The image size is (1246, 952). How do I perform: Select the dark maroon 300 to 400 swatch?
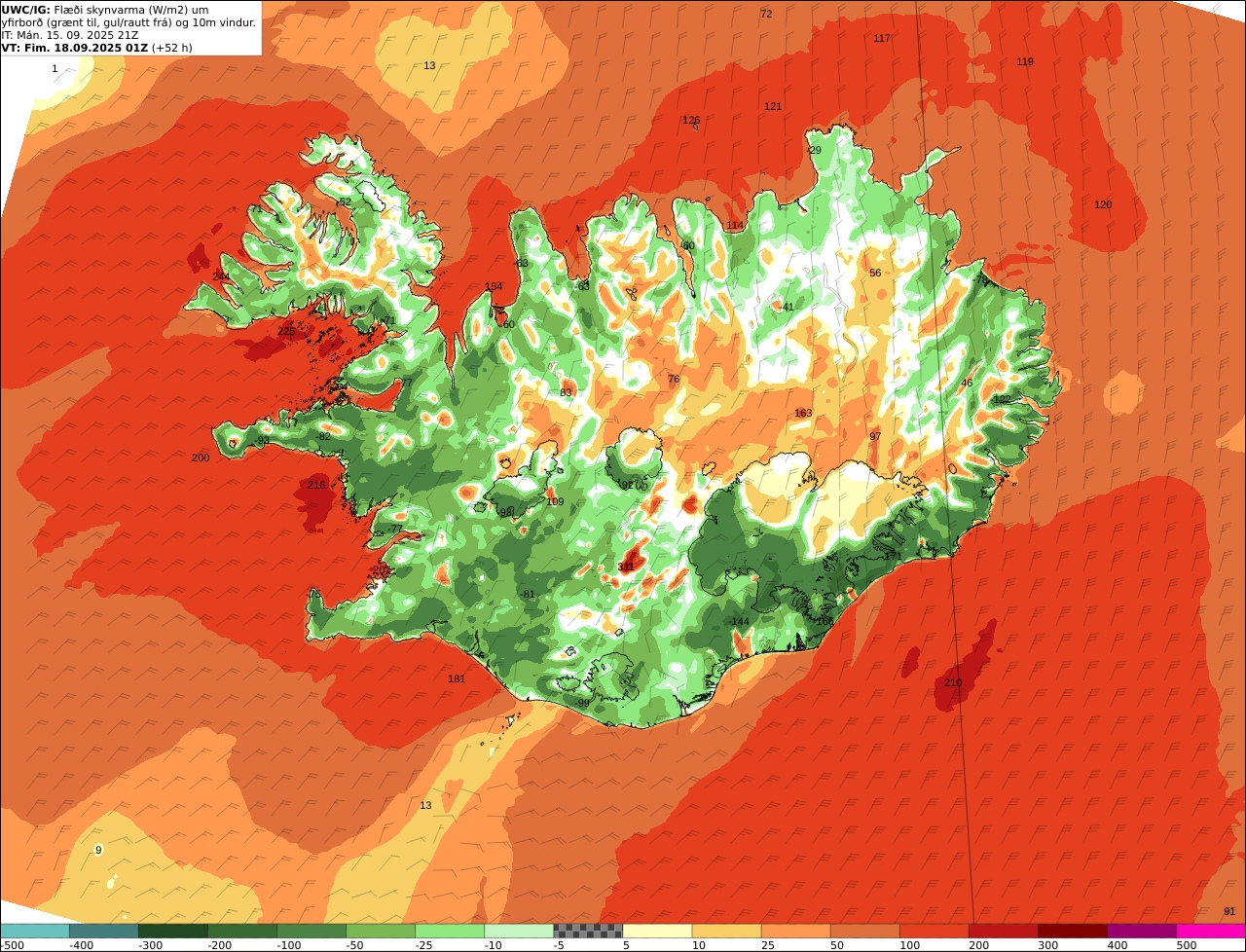click(x=1073, y=931)
